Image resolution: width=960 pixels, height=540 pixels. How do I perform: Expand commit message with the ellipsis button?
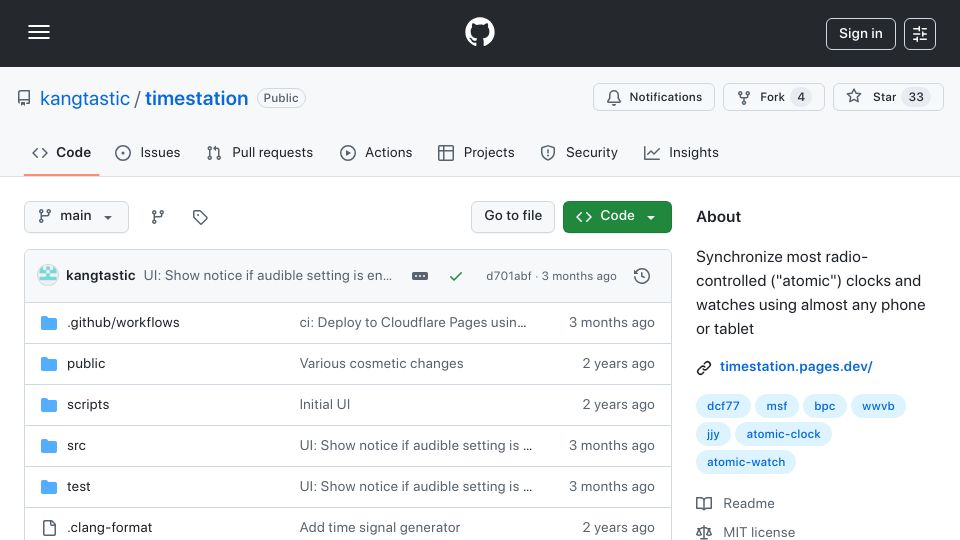pyautogui.click(x=420, y=276)
